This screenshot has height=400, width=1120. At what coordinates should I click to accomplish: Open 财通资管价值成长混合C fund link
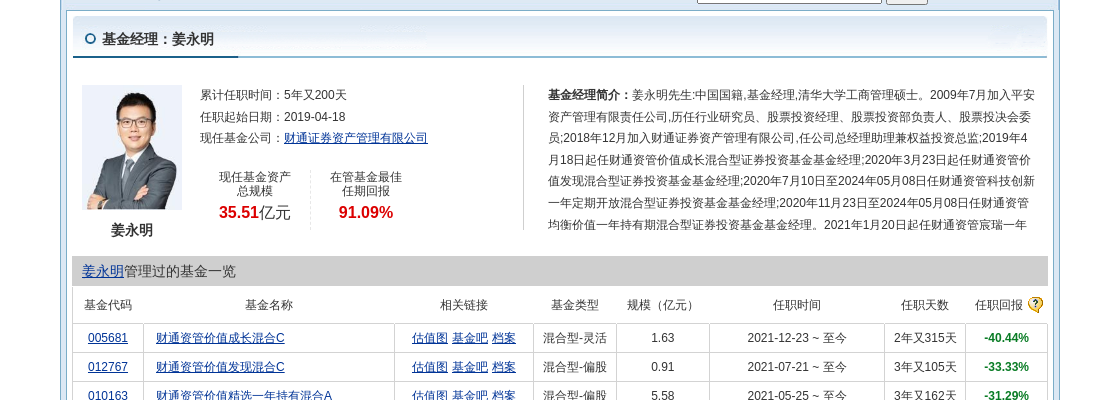pyautogui.click(x=220, y=338)
